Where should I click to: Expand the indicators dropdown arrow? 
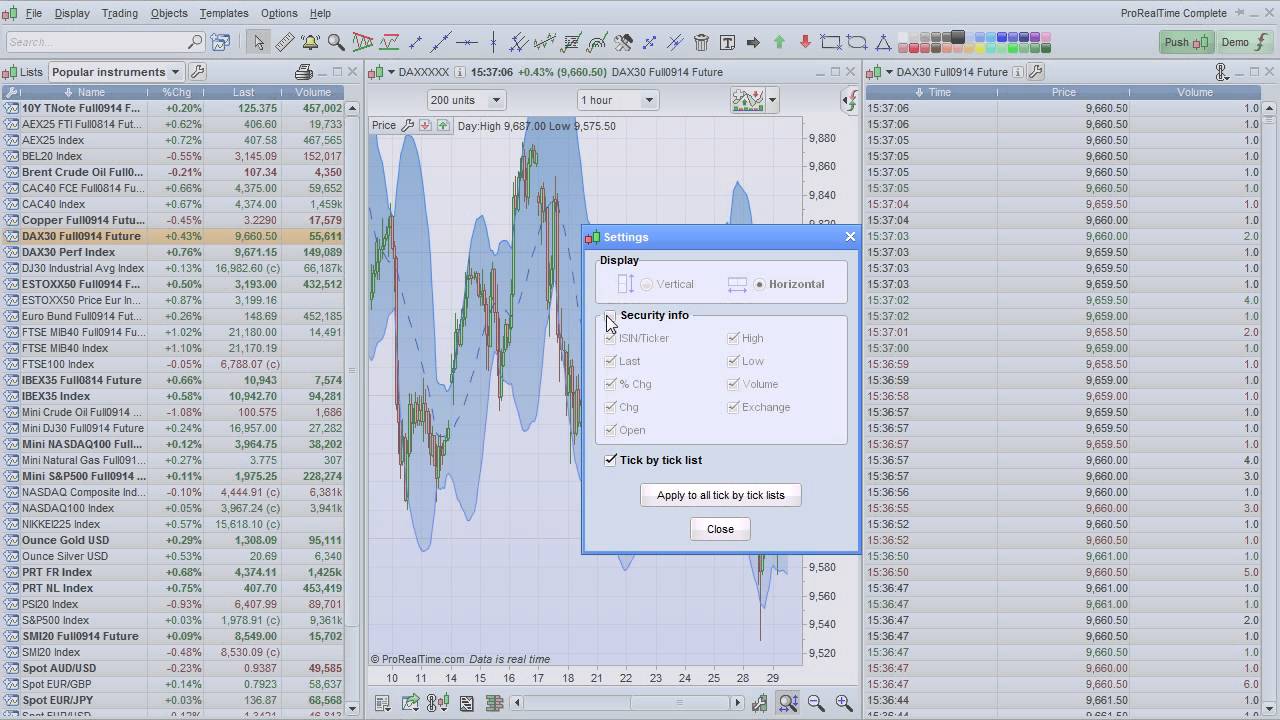point(772,100)
